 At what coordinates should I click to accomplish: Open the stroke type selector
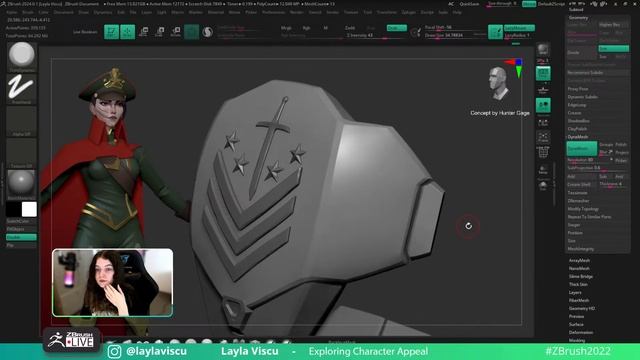point(21,89)
